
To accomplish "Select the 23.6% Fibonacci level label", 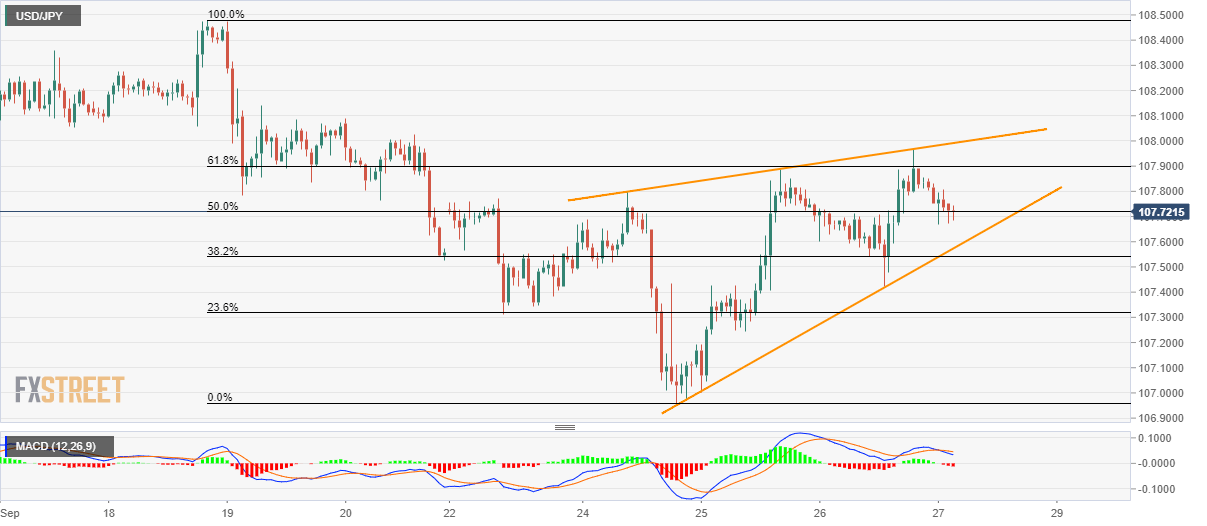I will coord(223,307).
